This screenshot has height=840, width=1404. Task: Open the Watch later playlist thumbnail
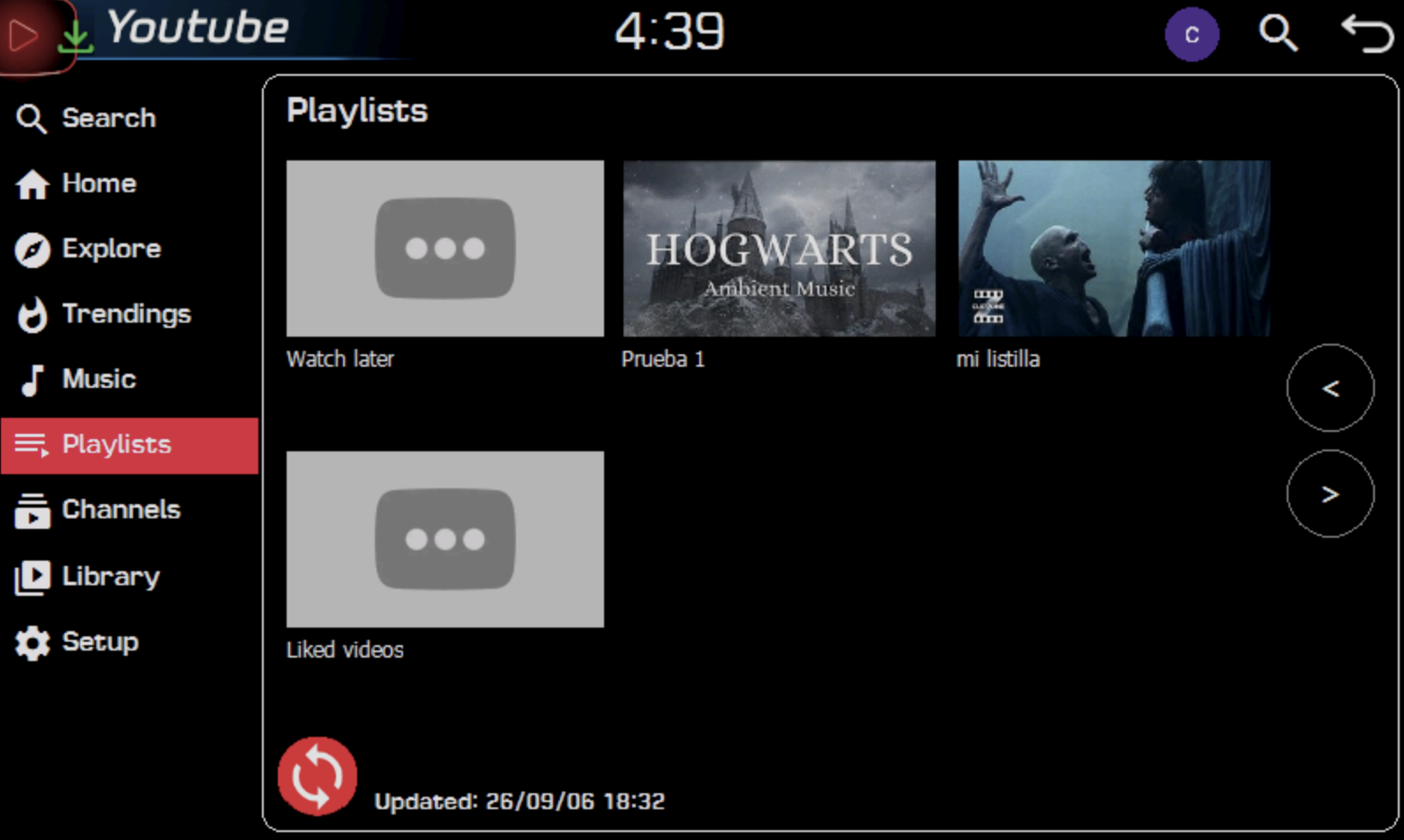pos(445,249)
